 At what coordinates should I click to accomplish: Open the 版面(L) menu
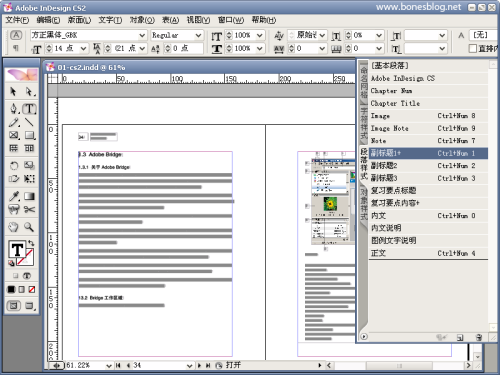point(79,20)
